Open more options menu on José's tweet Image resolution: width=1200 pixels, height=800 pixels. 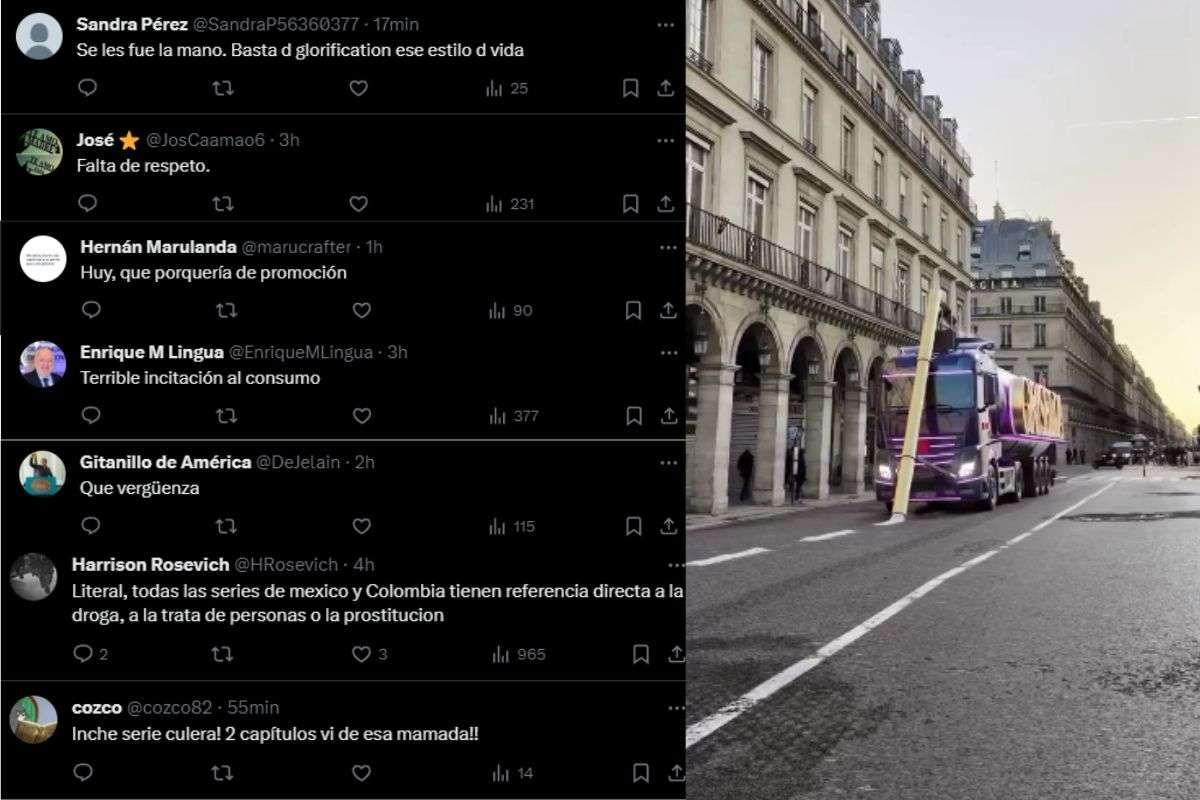pyautogui.click(x=666, y=140)
